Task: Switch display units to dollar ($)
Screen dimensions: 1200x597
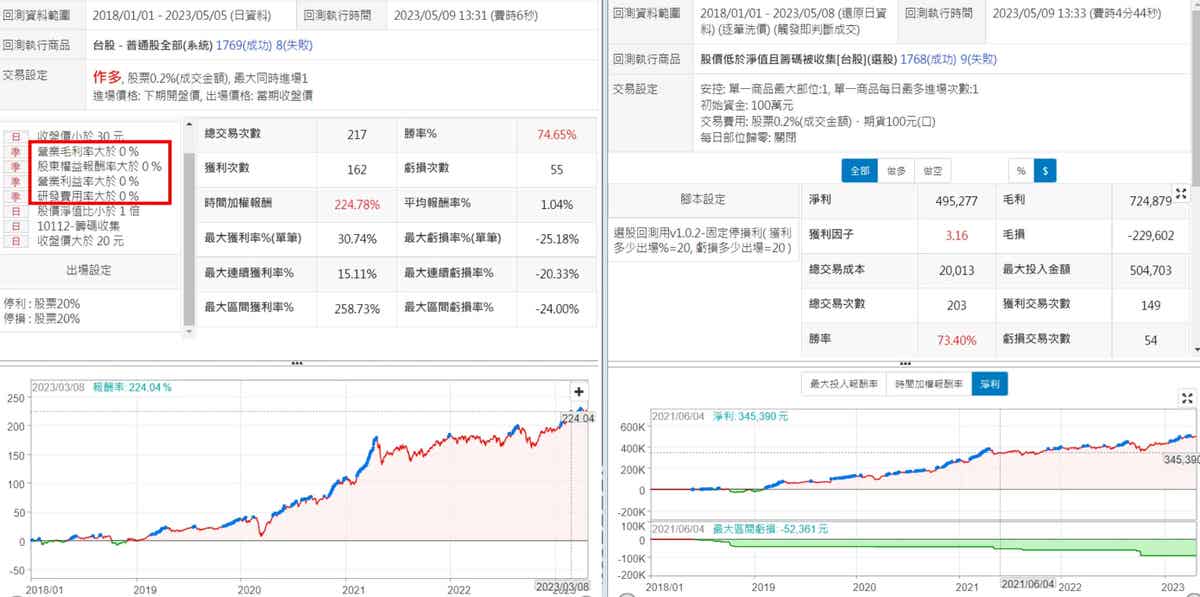Action: click(1045, 170)
